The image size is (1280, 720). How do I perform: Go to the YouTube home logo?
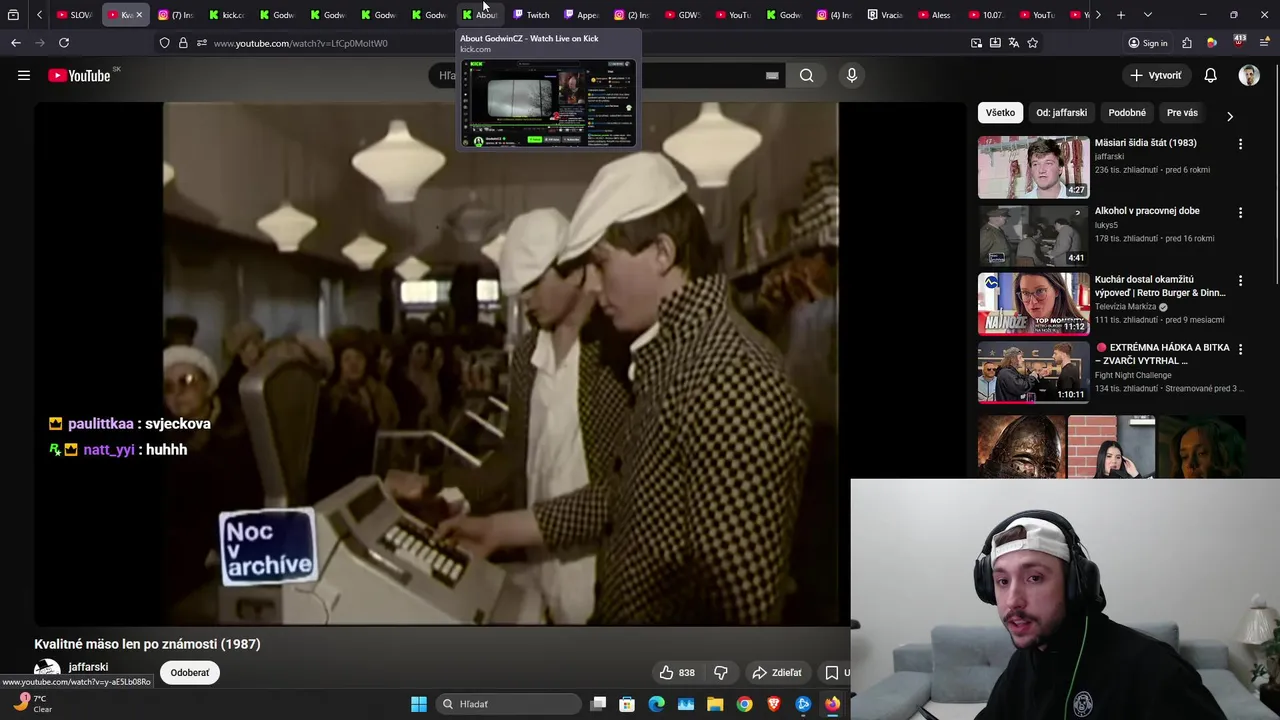click(x=79, y=75)
